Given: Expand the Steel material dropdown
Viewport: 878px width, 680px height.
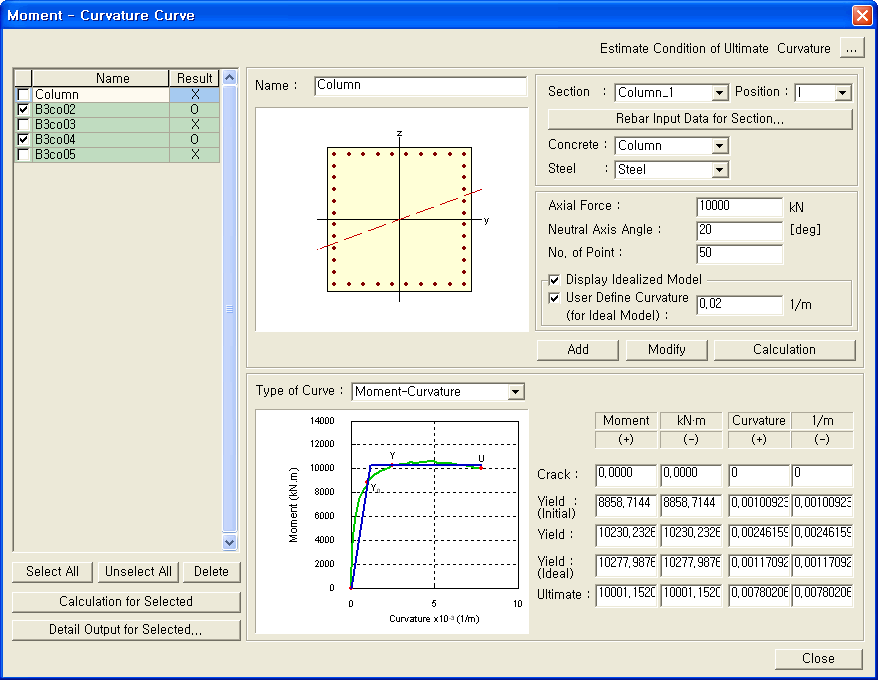Looking at the screenshot, I should click(x=720, y=169).
